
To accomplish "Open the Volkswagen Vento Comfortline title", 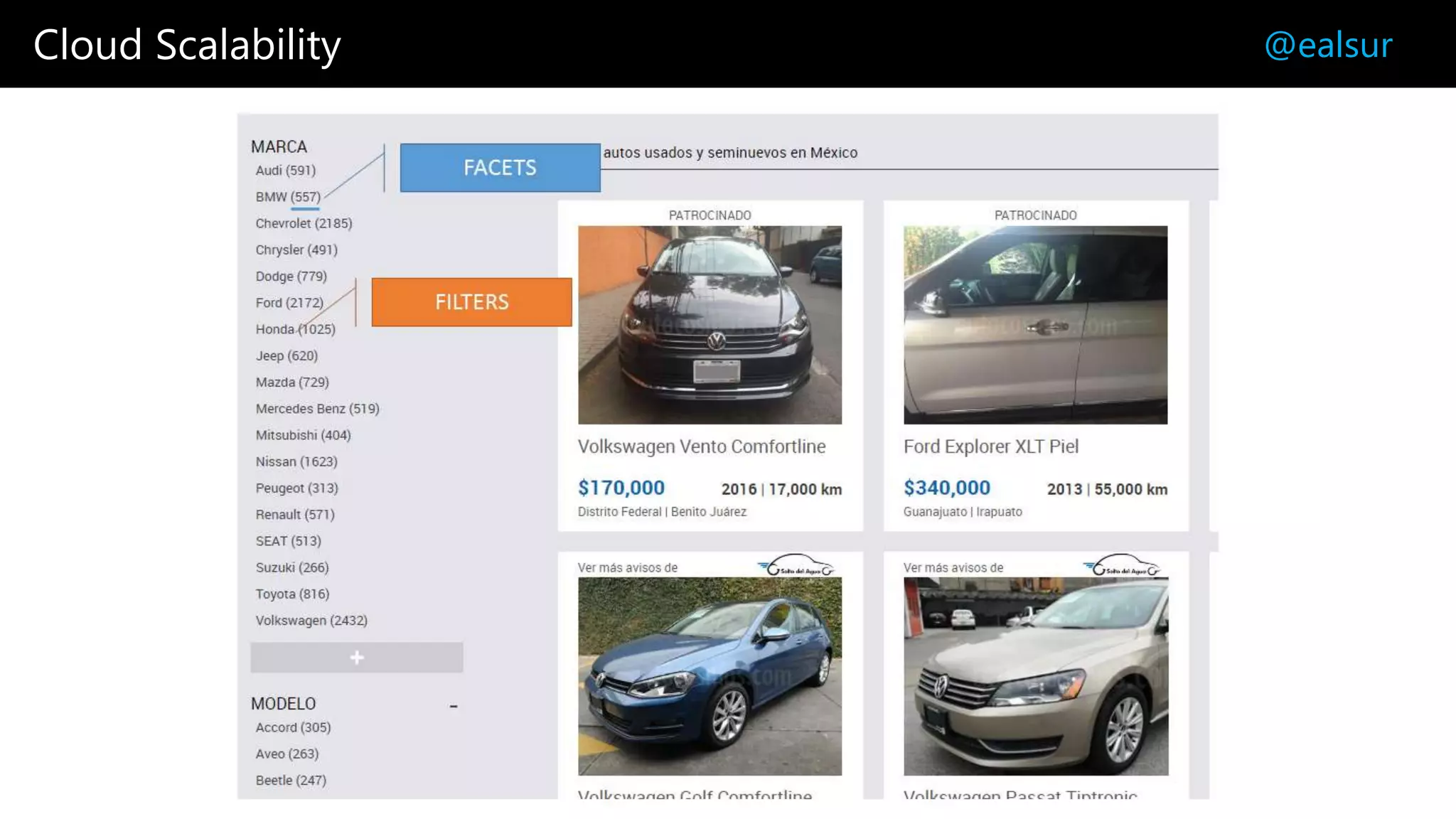I will pos(702,446).
